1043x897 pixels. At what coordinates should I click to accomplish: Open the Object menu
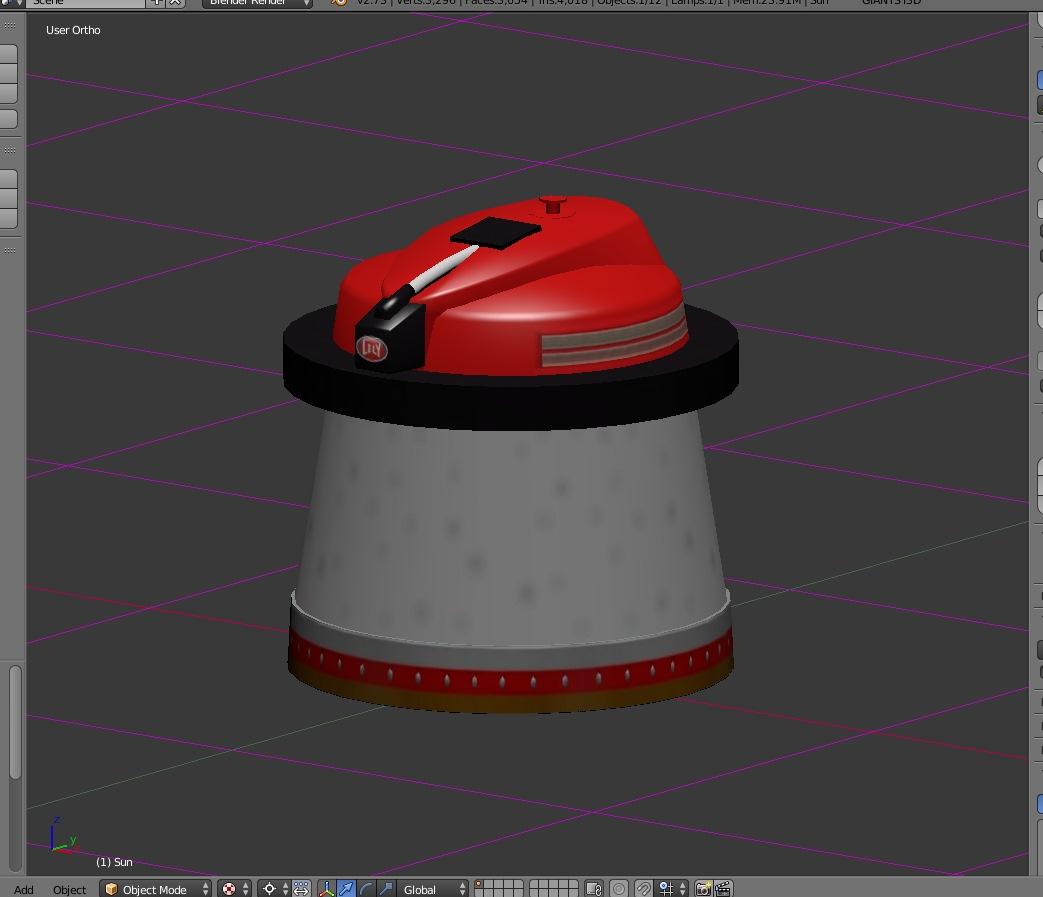click(69, 889)
